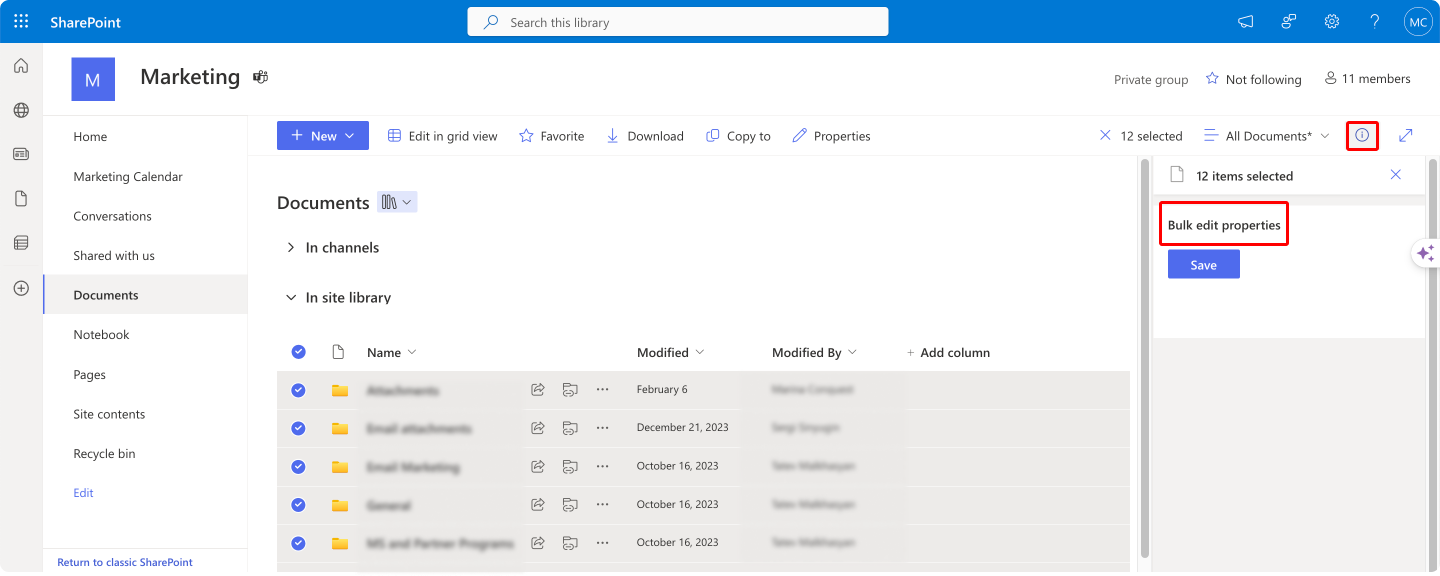Click the expand content arrows icon
Screen dimensions: 1440x576
(1406, 135)
